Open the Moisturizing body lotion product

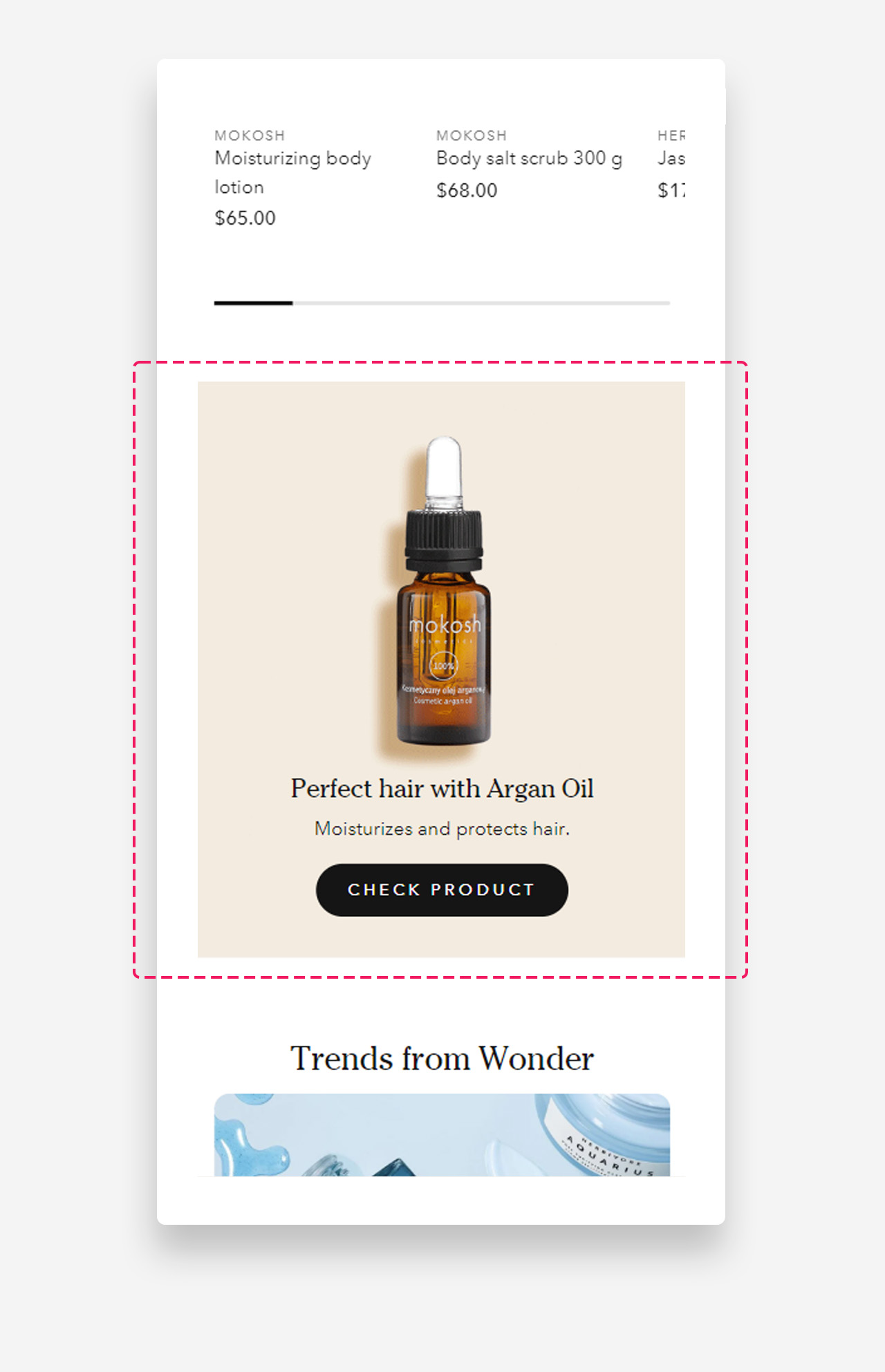(293, 172)
